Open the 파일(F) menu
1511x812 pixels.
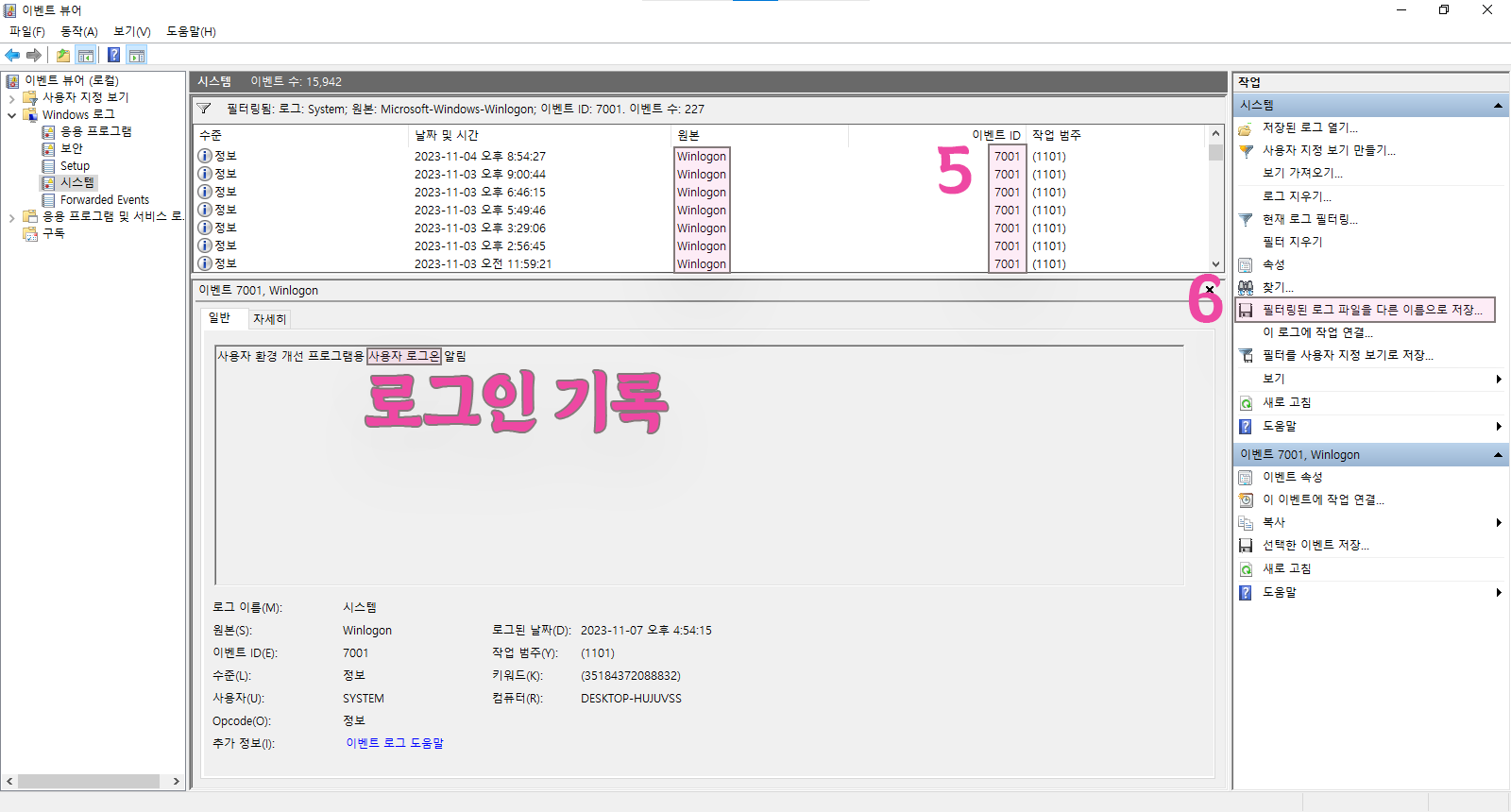27,31
